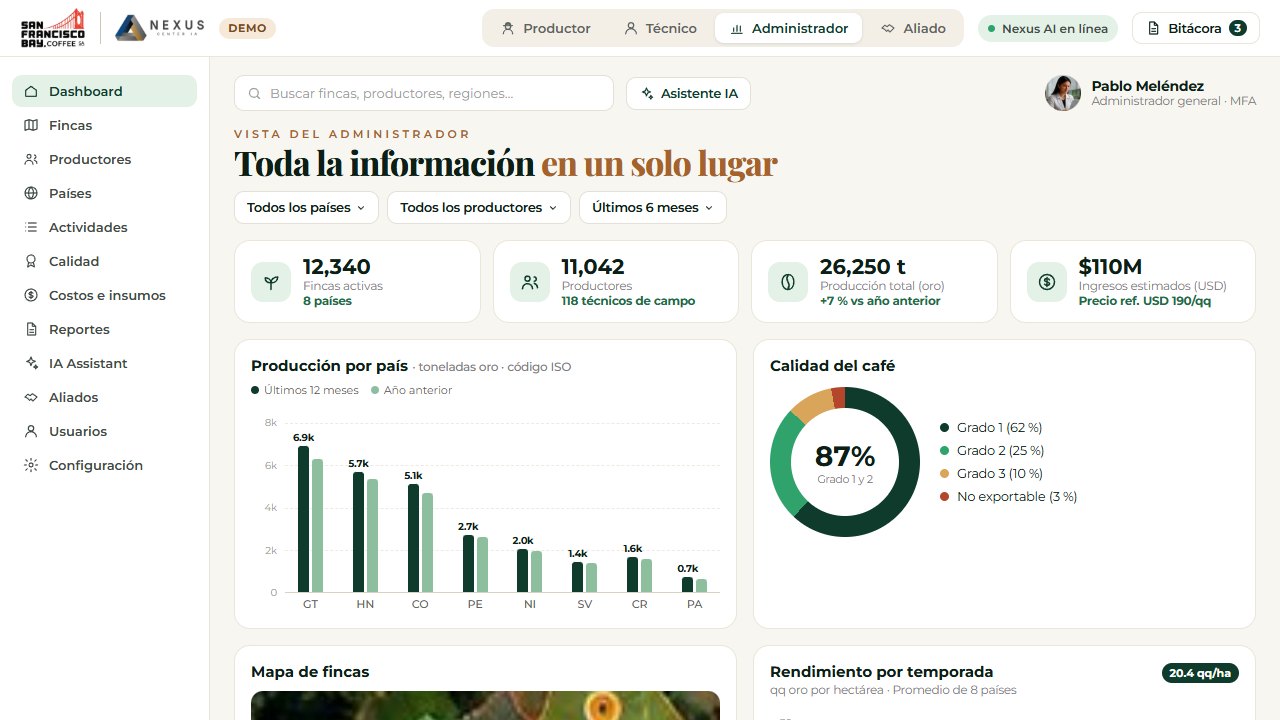The height and width of the screenshot is (720, 1280).
Task: Click the Países globe icon
Action: [31, 193]
